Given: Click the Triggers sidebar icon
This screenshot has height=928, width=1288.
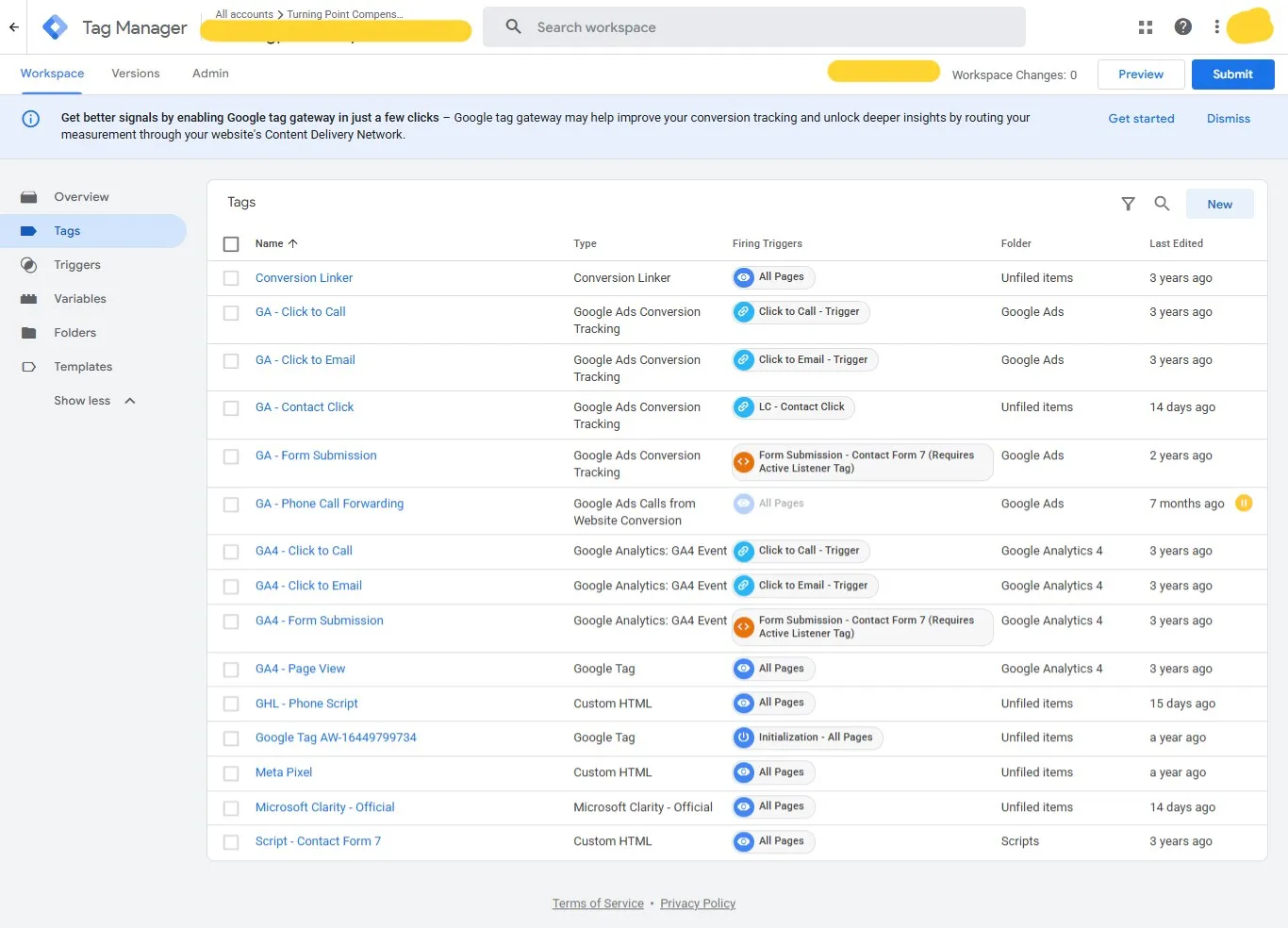Looking at the screenshot, I should pos(29,265).
